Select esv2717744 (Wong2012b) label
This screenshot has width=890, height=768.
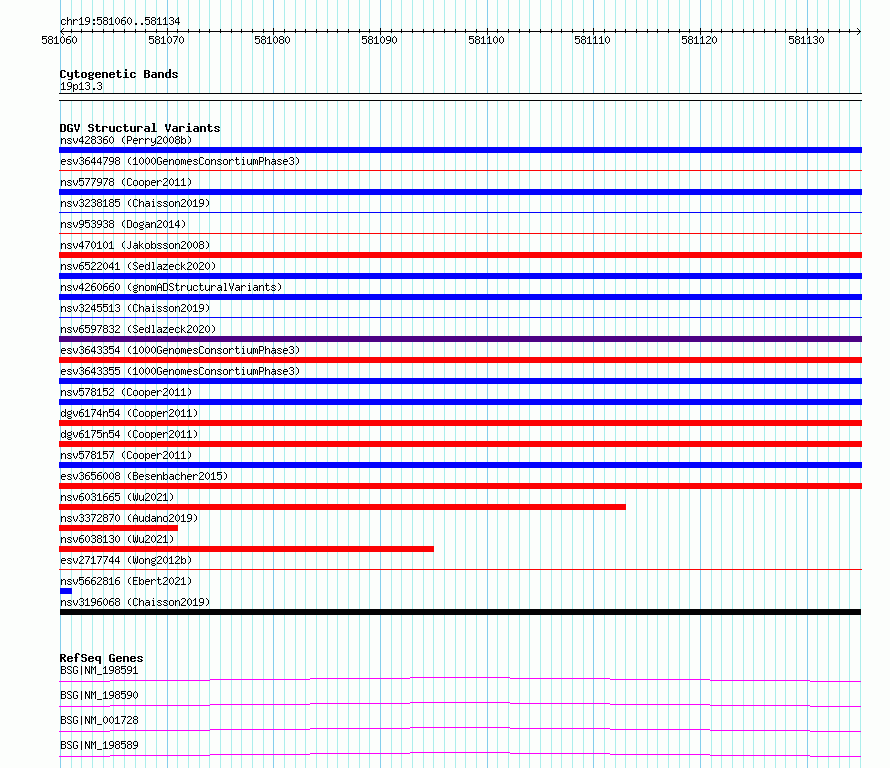click(x=126, y=560)
